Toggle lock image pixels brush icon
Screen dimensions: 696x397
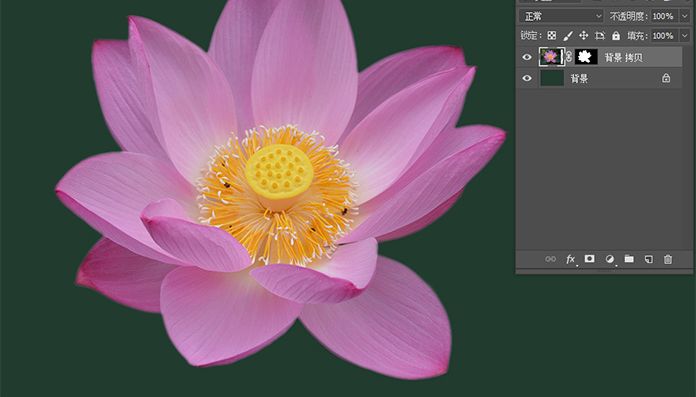click(x=568, y=36)
